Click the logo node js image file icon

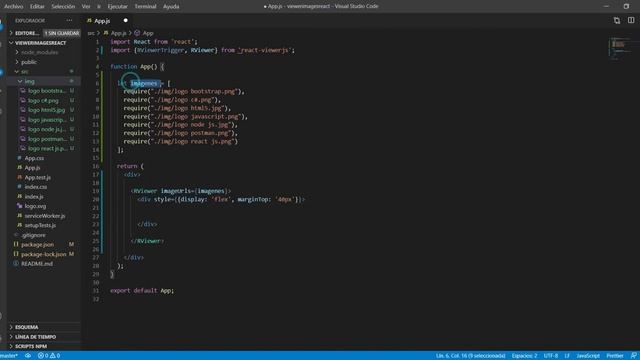[x=23, y=129]
